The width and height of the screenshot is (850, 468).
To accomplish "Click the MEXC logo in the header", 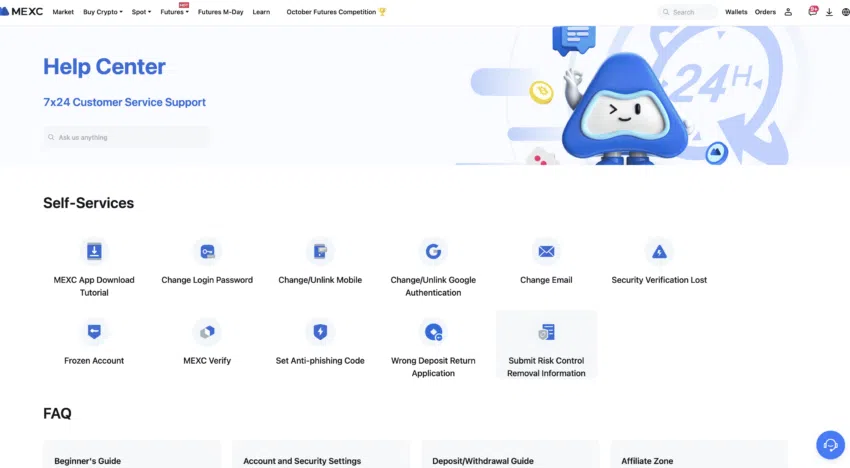I will (x=22, y=11).
